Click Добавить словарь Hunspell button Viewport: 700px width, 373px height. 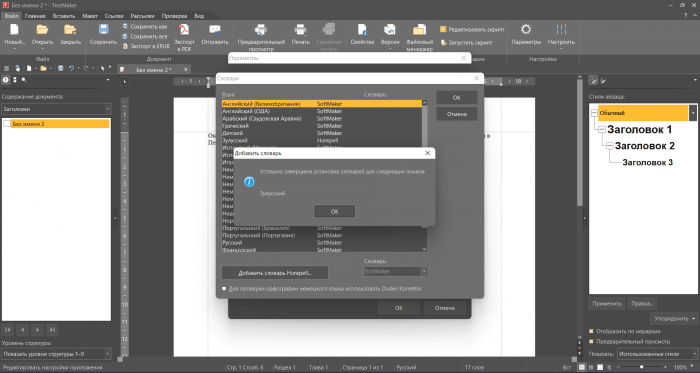(x=275, y=273)
